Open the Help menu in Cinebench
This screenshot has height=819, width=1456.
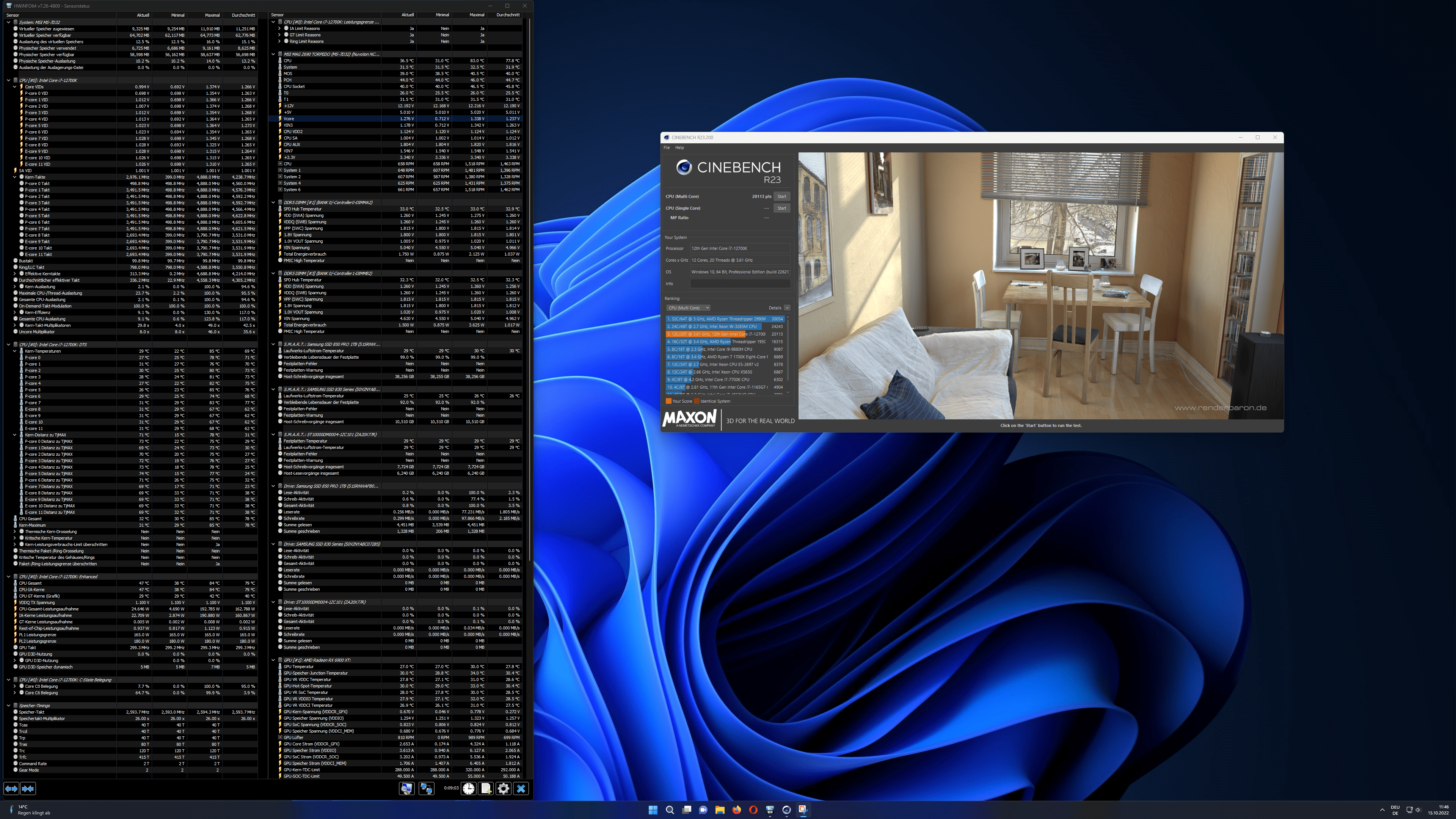679,147
